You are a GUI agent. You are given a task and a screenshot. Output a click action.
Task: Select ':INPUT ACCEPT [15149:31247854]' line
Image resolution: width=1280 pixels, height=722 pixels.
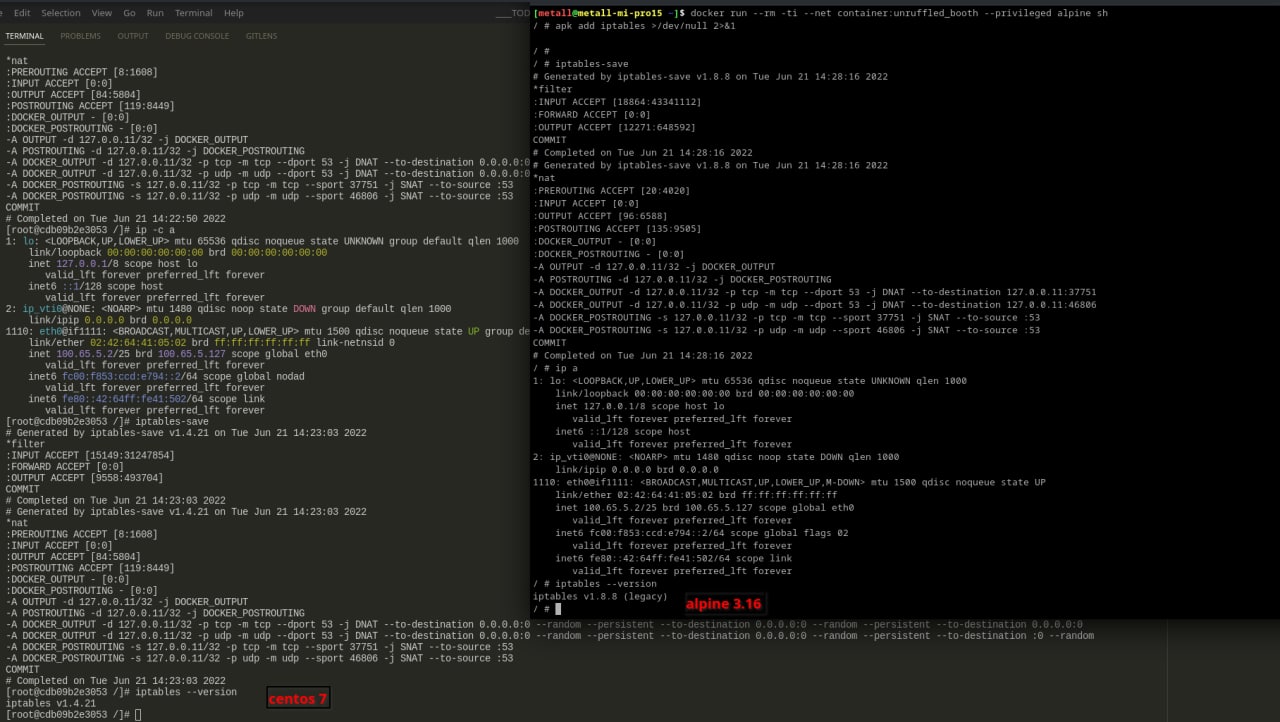tap(90, 455)
